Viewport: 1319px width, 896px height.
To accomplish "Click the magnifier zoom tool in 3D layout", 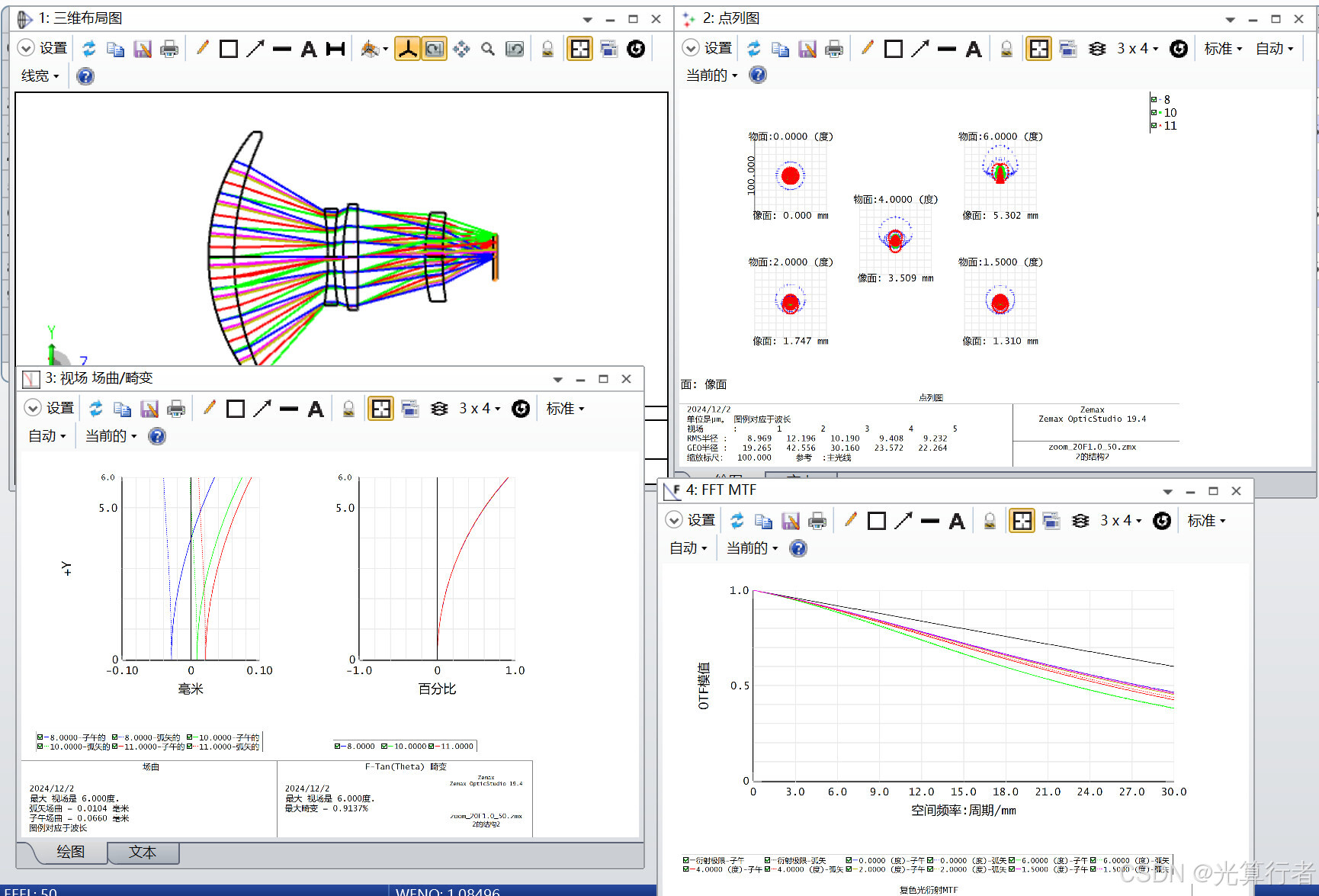I will pyautogui.click(x=488, y=49).
